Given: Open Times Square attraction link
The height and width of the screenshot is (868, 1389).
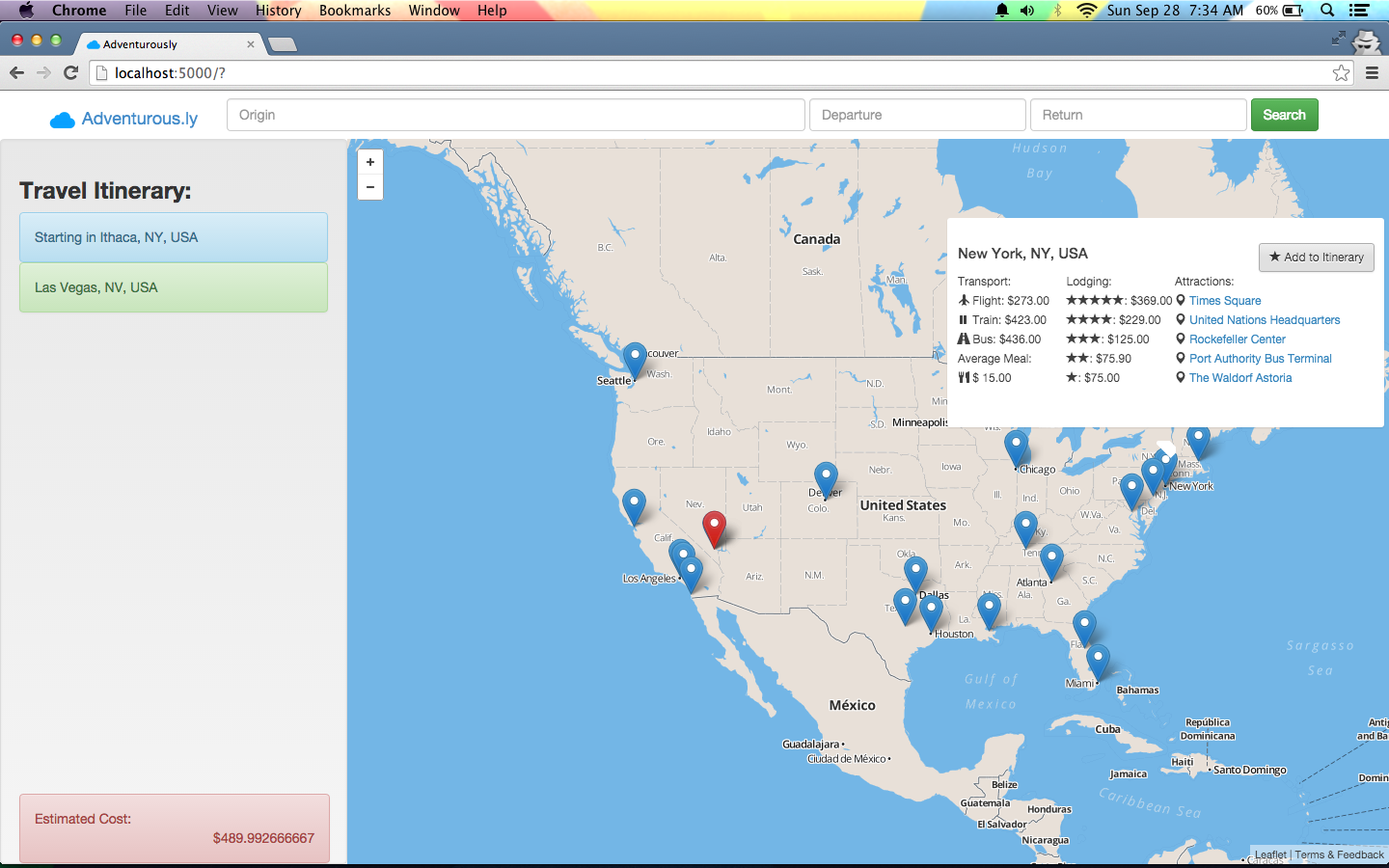Looking at the screenshot, I should click(1225, 301).
